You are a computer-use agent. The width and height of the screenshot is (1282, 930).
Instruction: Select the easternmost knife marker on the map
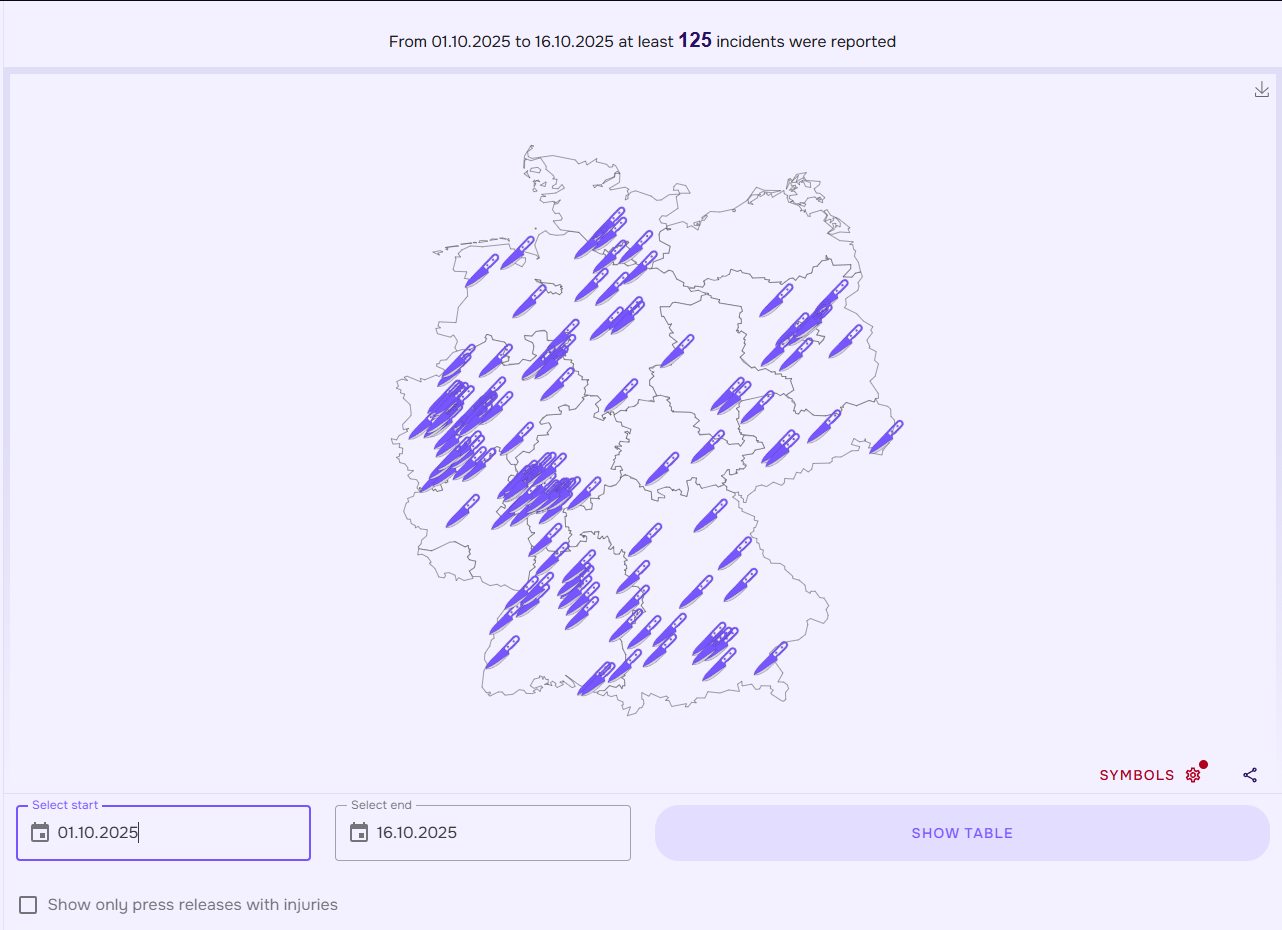(886, 437)
